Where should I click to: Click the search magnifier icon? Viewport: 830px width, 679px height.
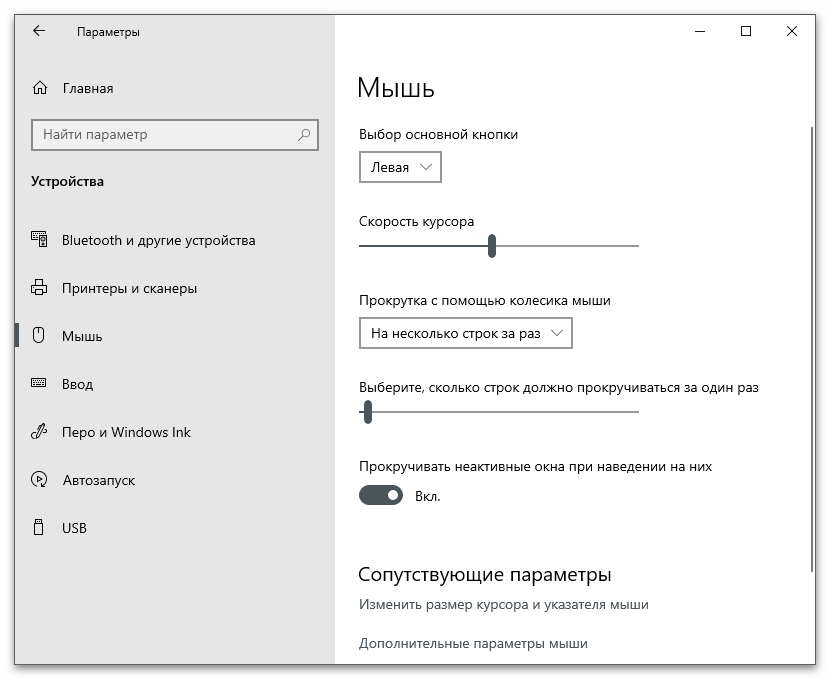(304, 135)
